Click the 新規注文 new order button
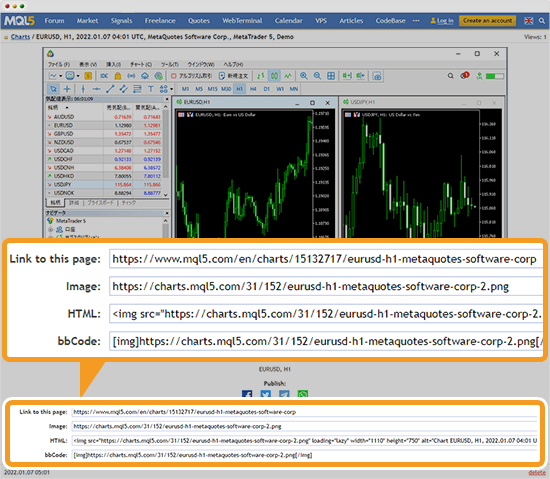 point(233,76)
